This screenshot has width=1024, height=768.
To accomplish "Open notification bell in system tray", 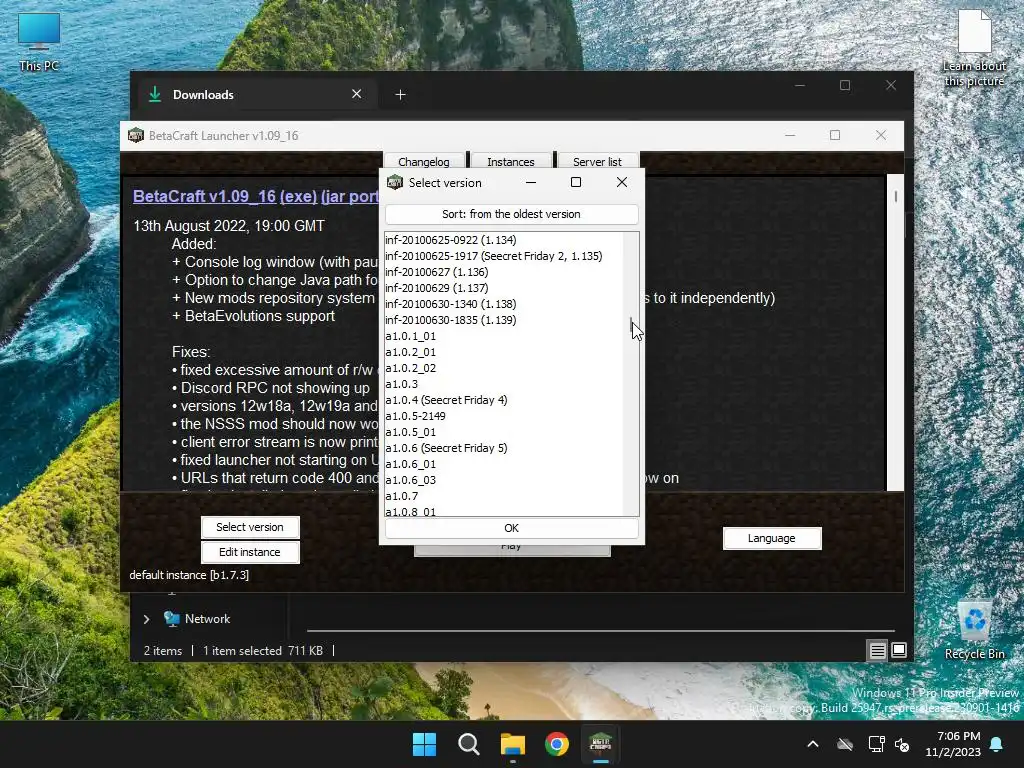I will [x=997, y=744].
